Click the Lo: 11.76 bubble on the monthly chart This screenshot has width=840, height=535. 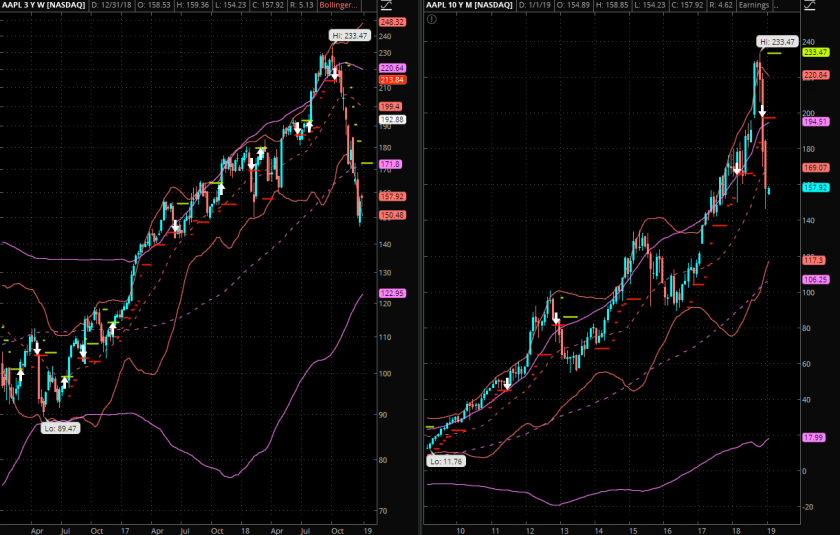[x=445, y=461]
